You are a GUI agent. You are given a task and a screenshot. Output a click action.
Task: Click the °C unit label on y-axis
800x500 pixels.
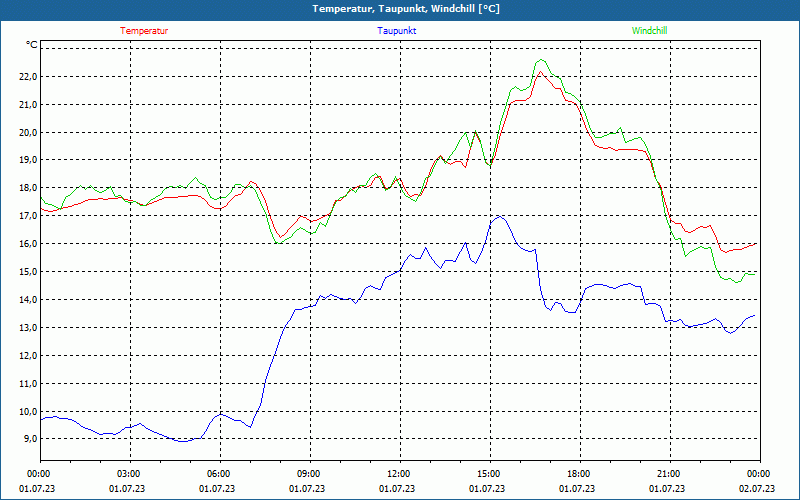tap(32, 45)
